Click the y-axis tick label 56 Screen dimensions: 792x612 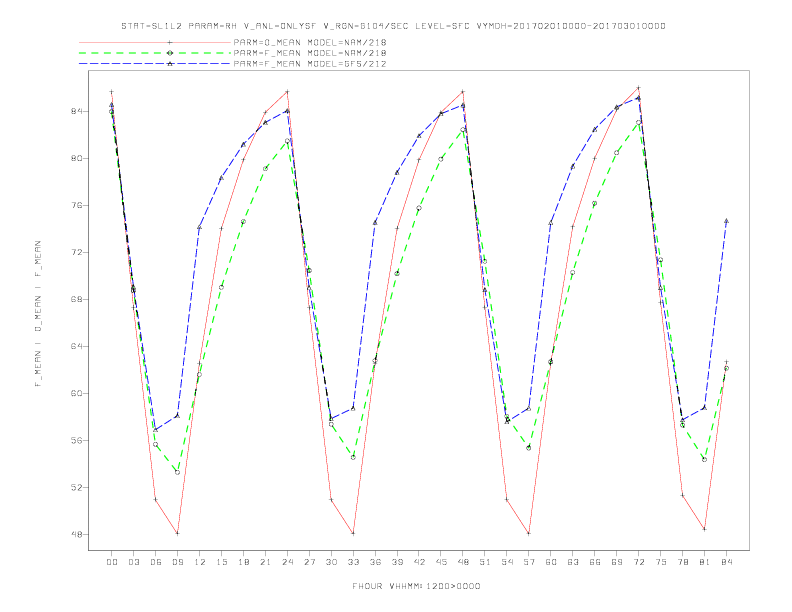(77, 440)
